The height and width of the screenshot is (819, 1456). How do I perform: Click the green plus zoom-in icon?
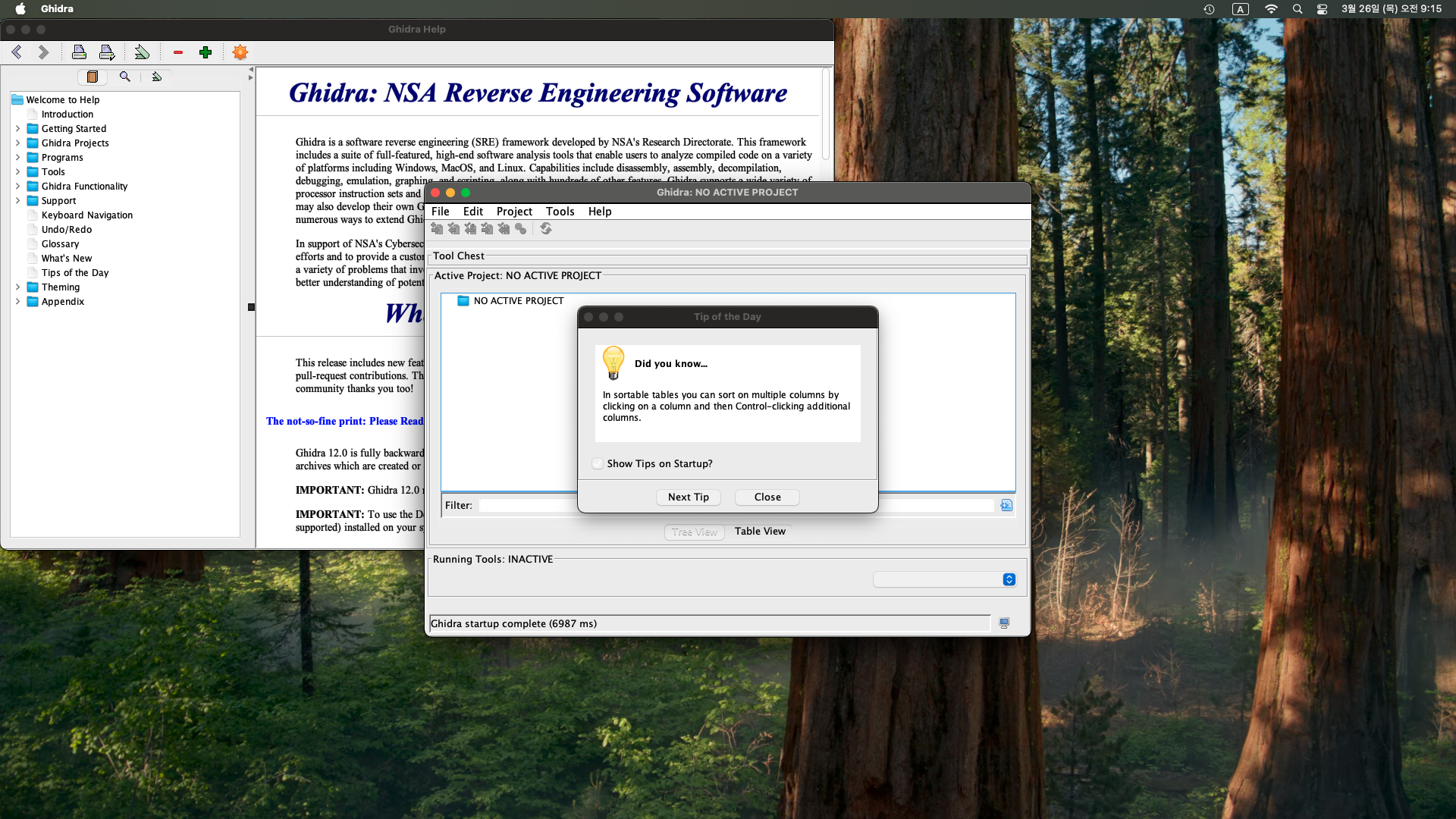(x=206, y=52)
